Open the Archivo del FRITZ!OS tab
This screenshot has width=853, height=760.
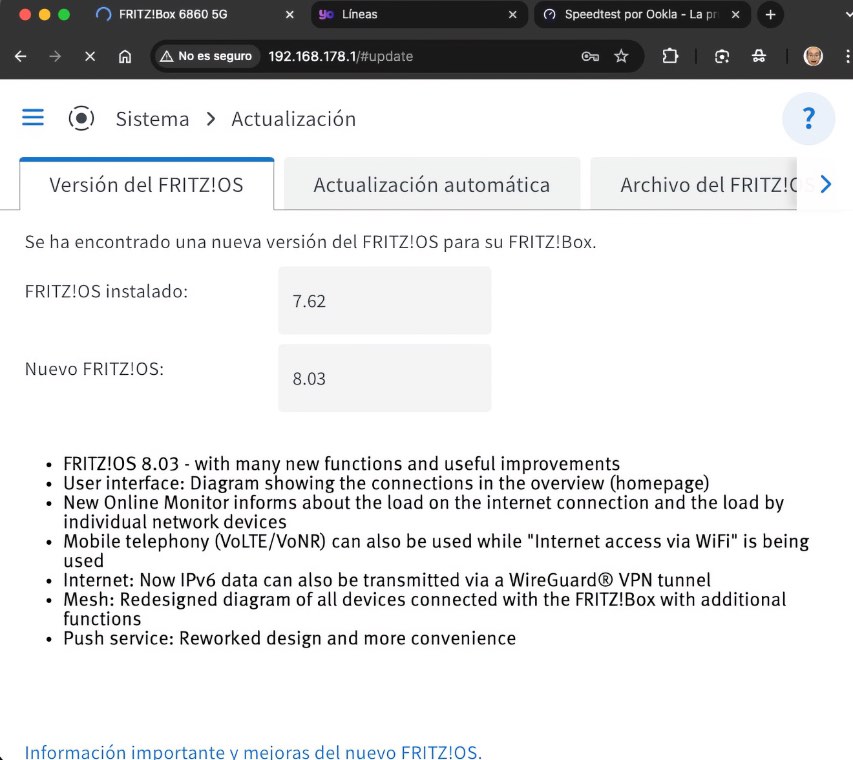(694, 185)
